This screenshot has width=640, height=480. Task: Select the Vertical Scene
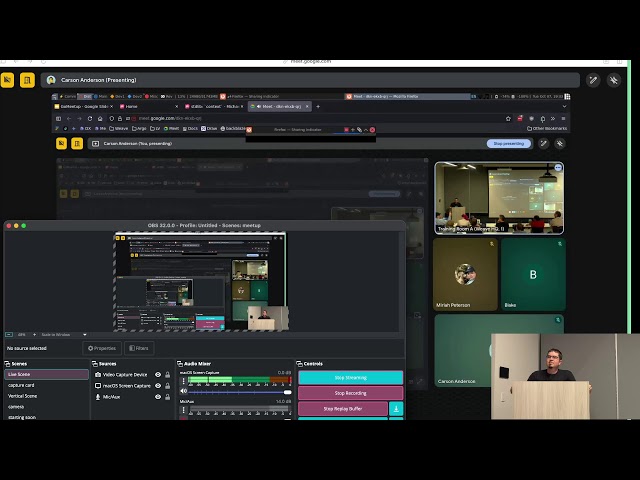click(46, 396)
